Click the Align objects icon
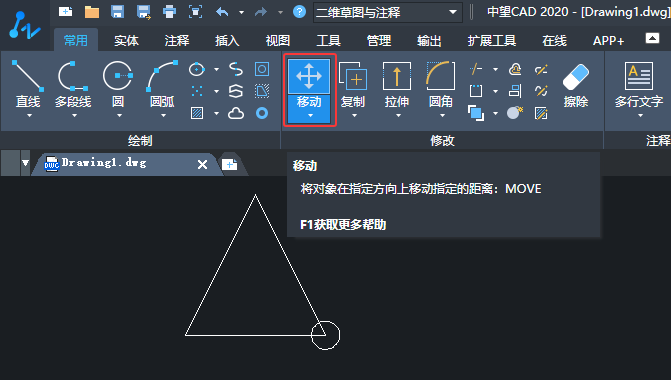The image size is (671, 380). click(x=515, y=91)
